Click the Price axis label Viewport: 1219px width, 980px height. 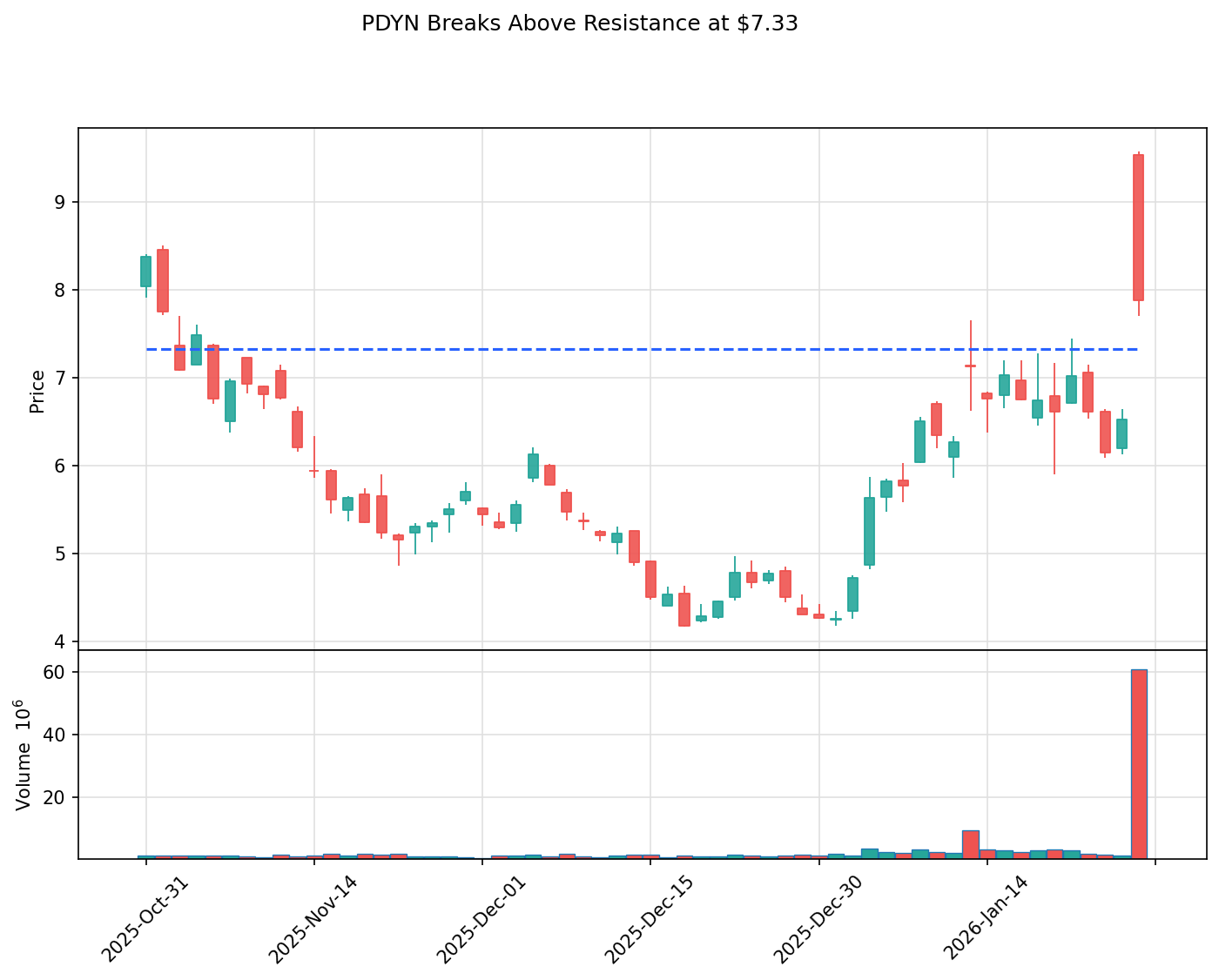pyautogui.click(x=37, y=391)
